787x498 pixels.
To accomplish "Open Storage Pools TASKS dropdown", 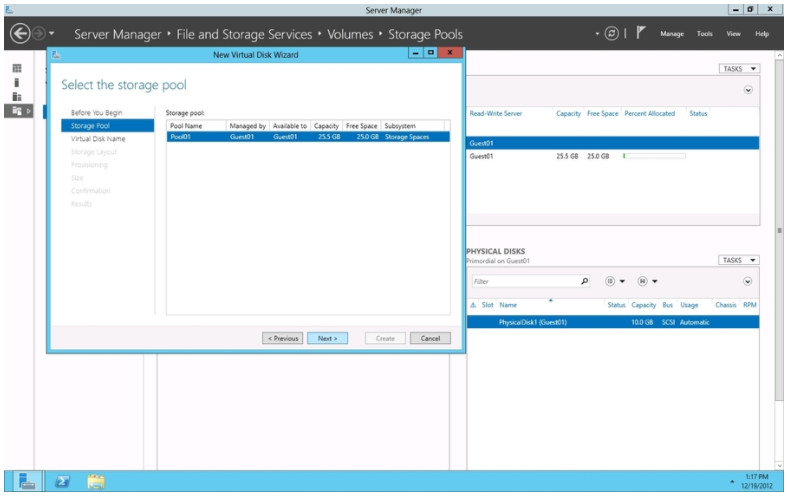I will click(x=739, y=68).
